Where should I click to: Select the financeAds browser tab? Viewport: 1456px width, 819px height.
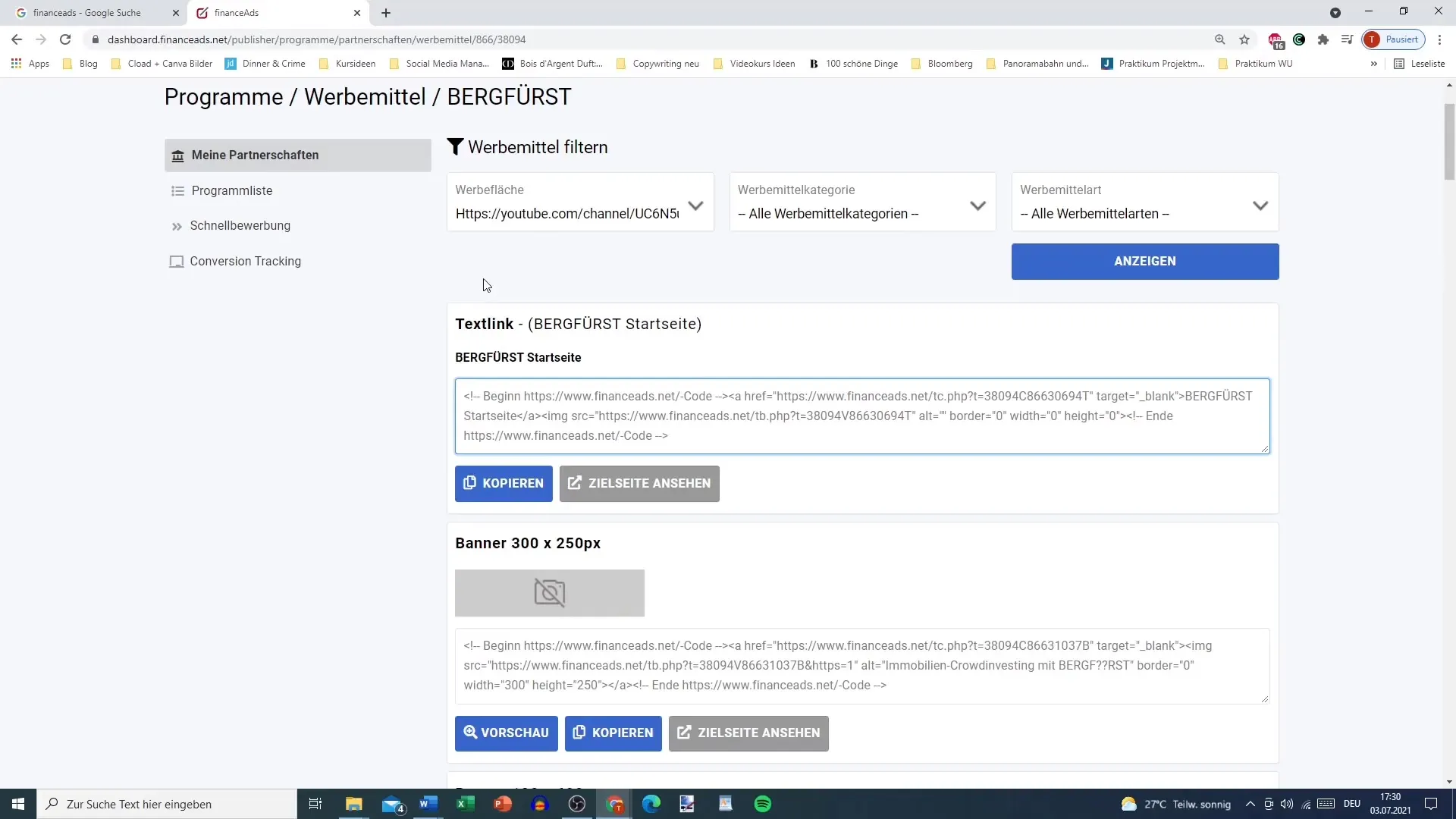tap(273, 13)
